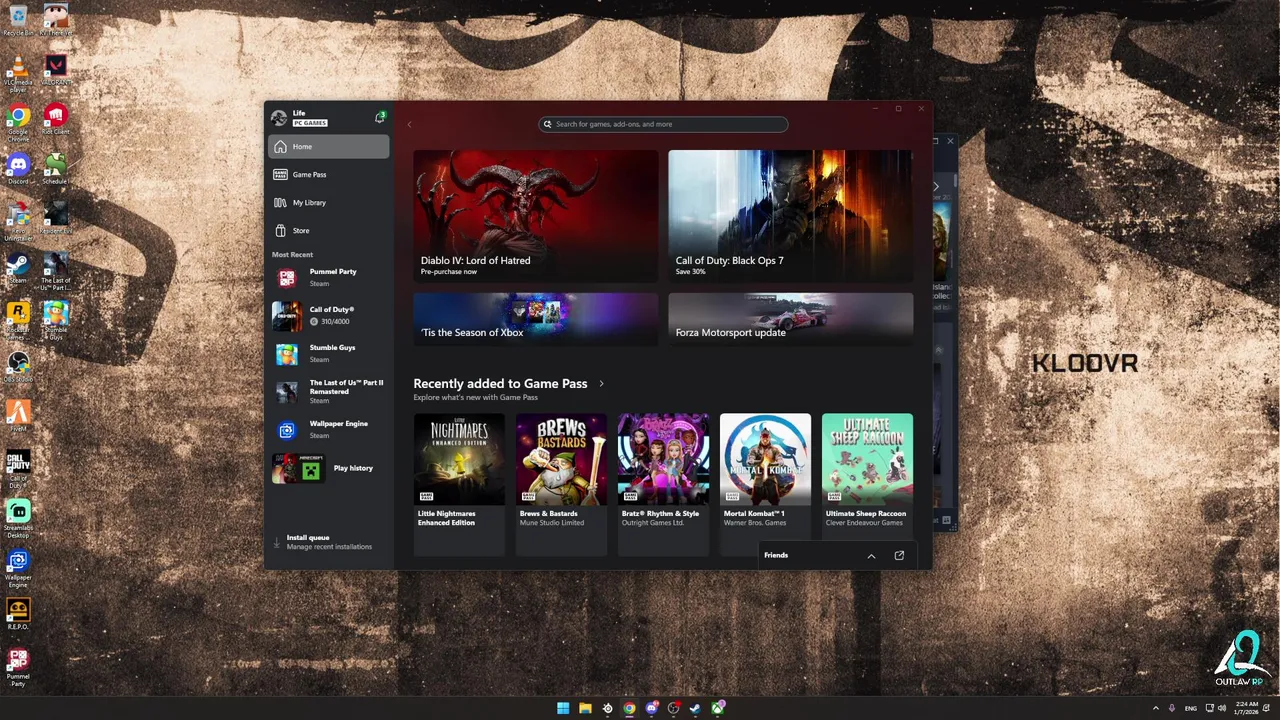Click the Xbox app taskbar icon

tap(717, 708)
